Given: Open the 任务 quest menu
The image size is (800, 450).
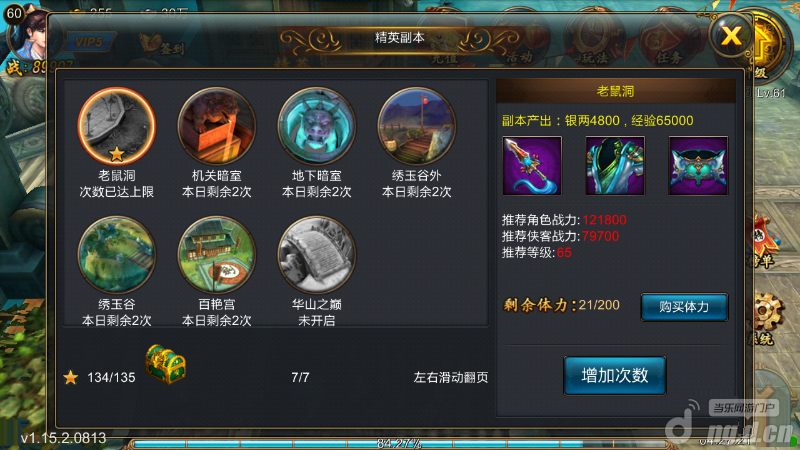Looking at the screenshot, I should [x=668, y=44].
